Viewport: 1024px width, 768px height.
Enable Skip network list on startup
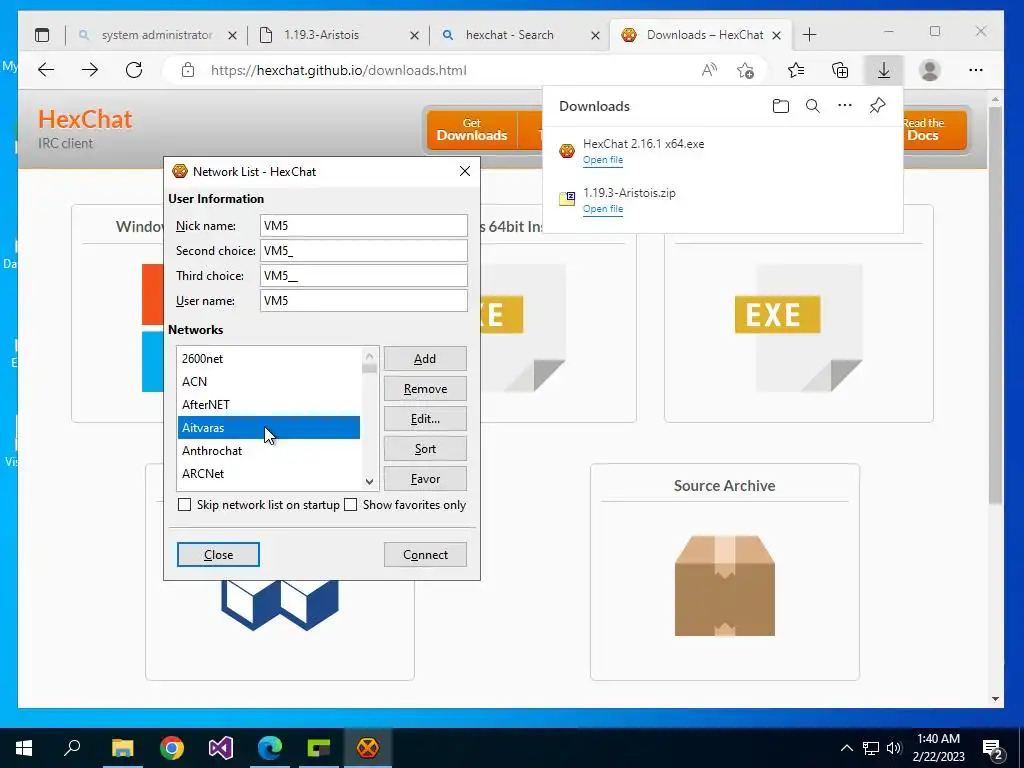185,505
